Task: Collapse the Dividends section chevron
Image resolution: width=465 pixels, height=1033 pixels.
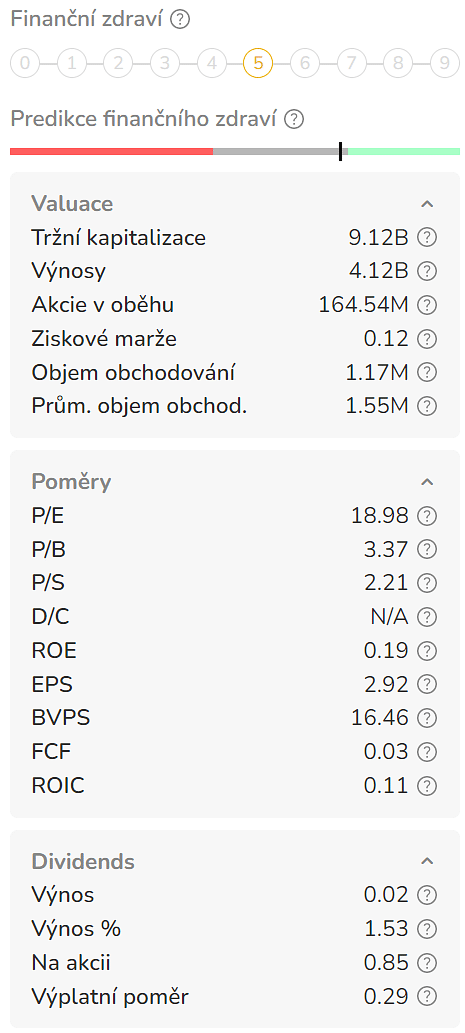Action: click(427, 861)
